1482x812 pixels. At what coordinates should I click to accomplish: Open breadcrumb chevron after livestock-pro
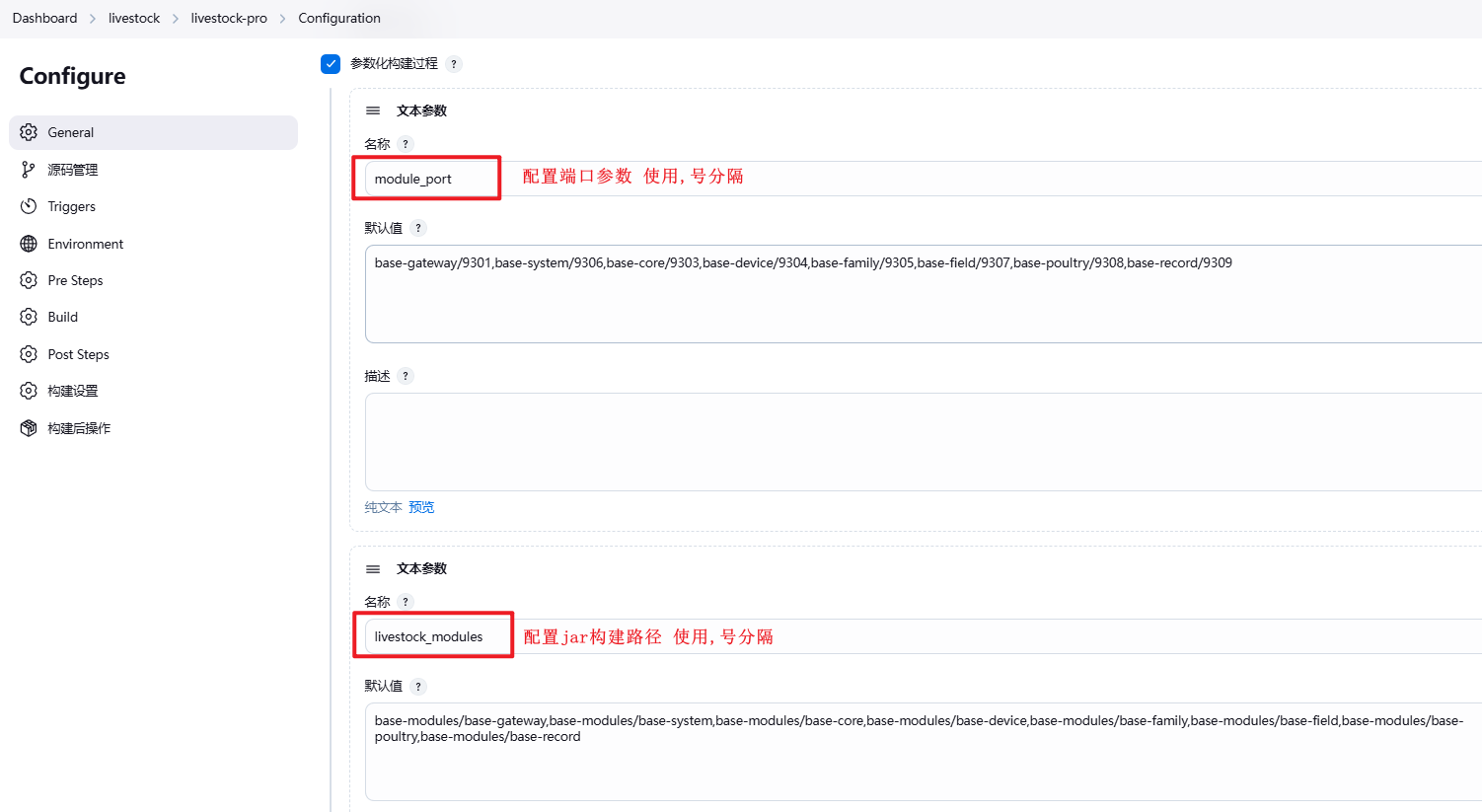(x=282, y=19)
